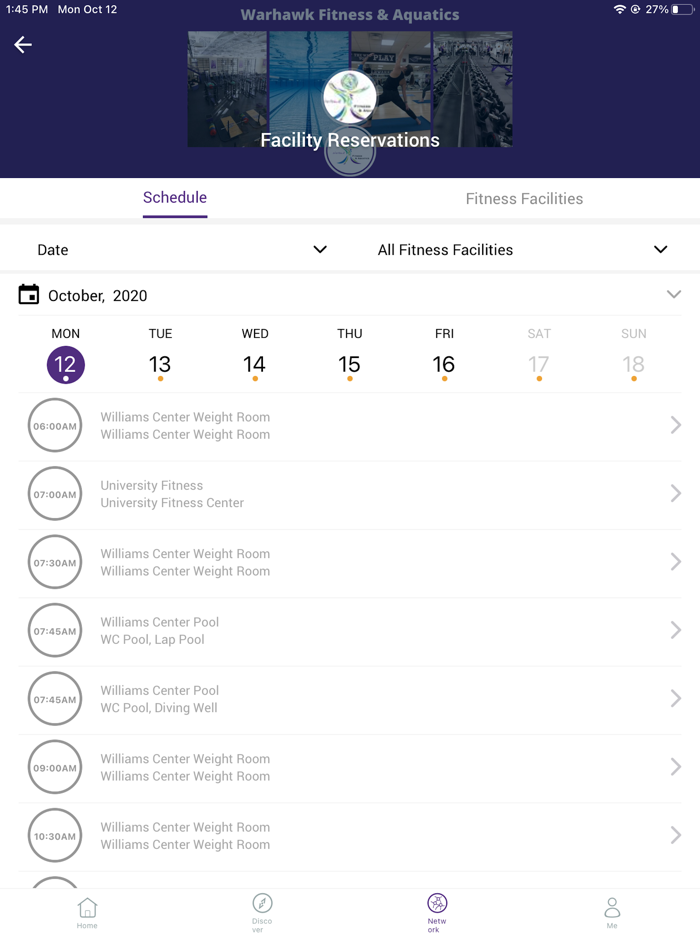Tap the 07:45AM circle for WC Lap Pool
The width and height of the screenshot is (700, 934).
(x=54, y=630)
